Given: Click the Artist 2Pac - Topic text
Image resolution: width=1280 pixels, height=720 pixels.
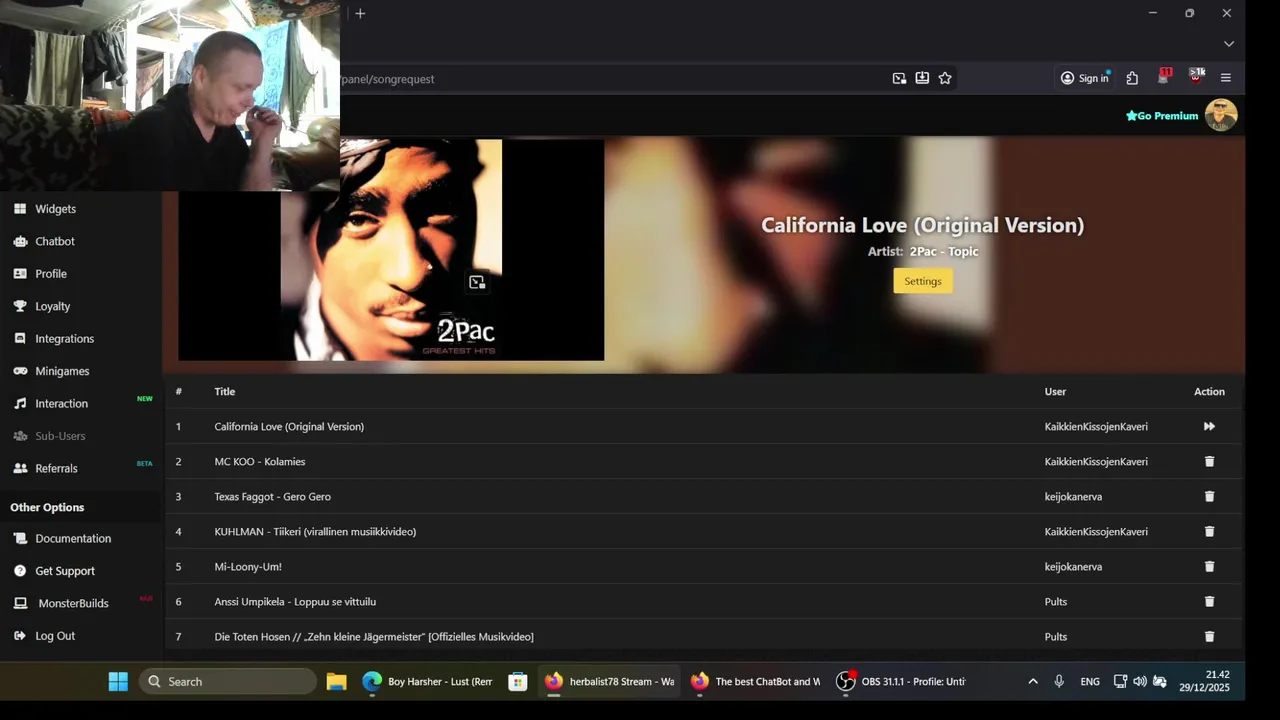Looking at the screenshot, I should 923,252.
